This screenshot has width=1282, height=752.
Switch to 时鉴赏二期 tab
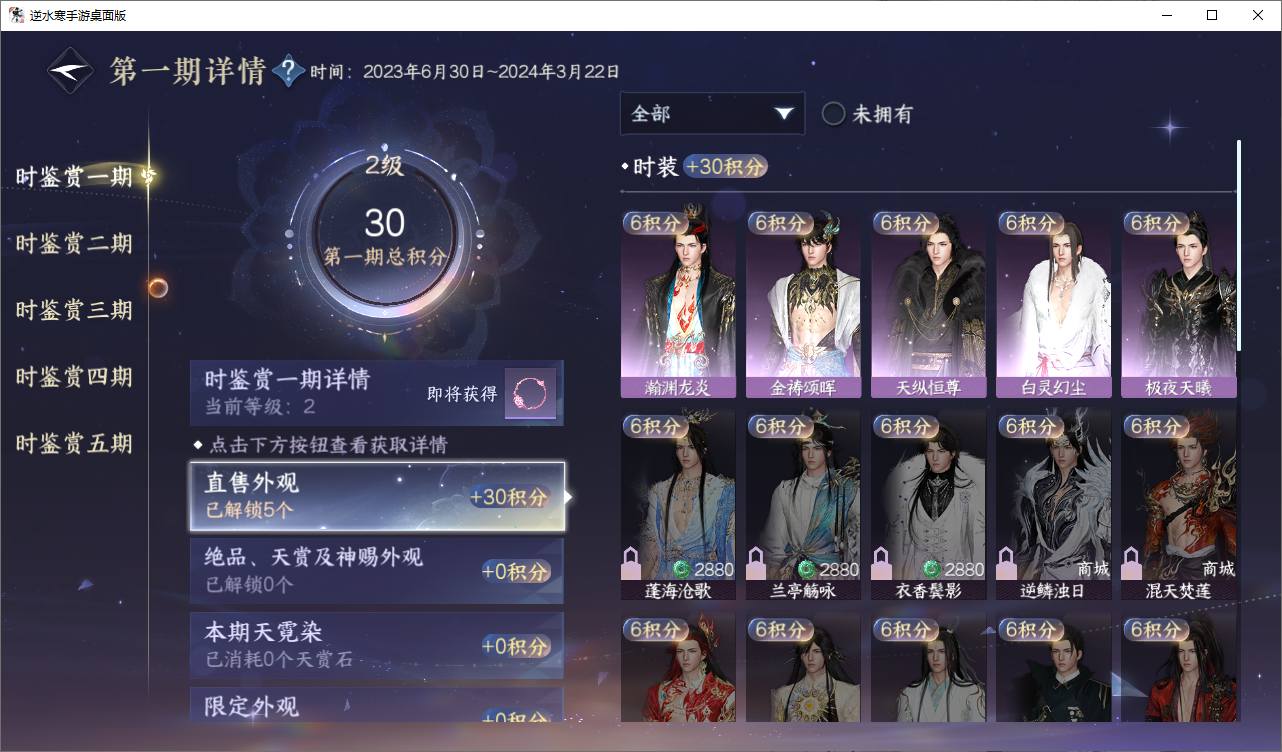[x=74, y=243]
